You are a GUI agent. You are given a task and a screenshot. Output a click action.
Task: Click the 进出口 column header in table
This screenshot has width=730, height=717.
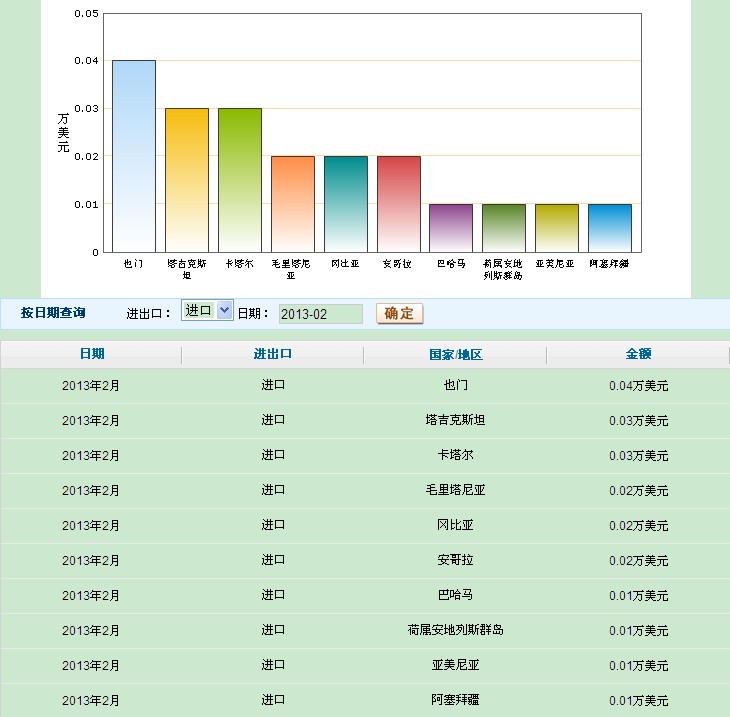[x=273, y=354]
